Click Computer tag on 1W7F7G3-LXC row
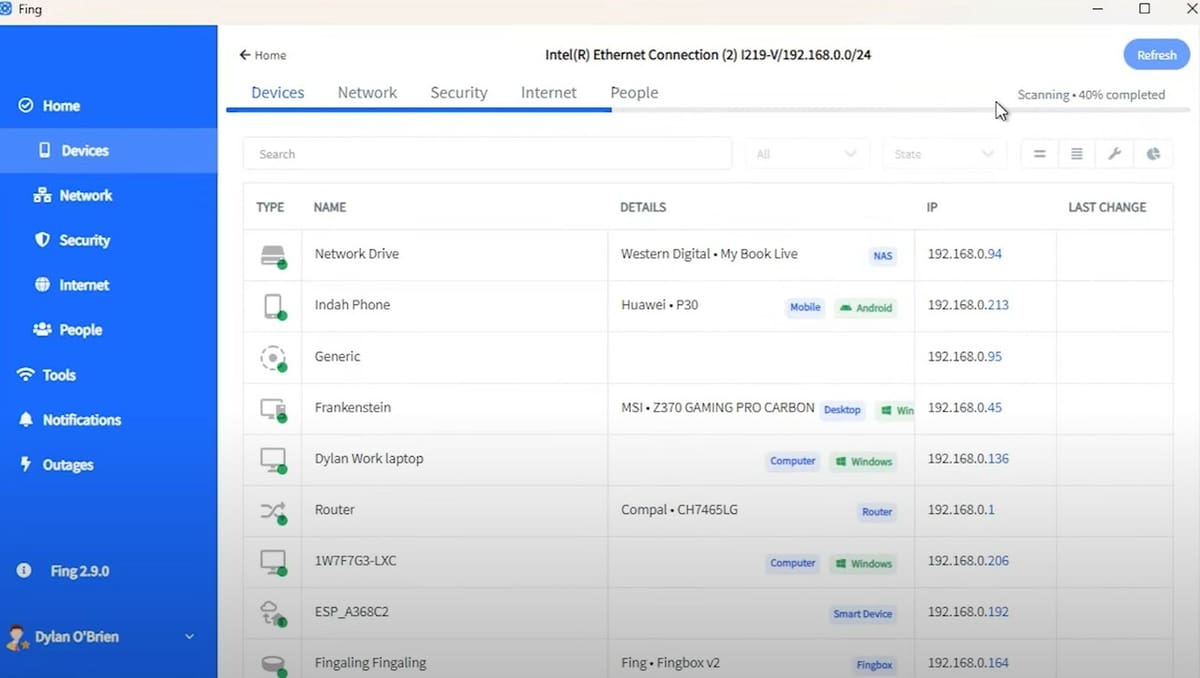 pyautogui.click(x=793, y=563)
